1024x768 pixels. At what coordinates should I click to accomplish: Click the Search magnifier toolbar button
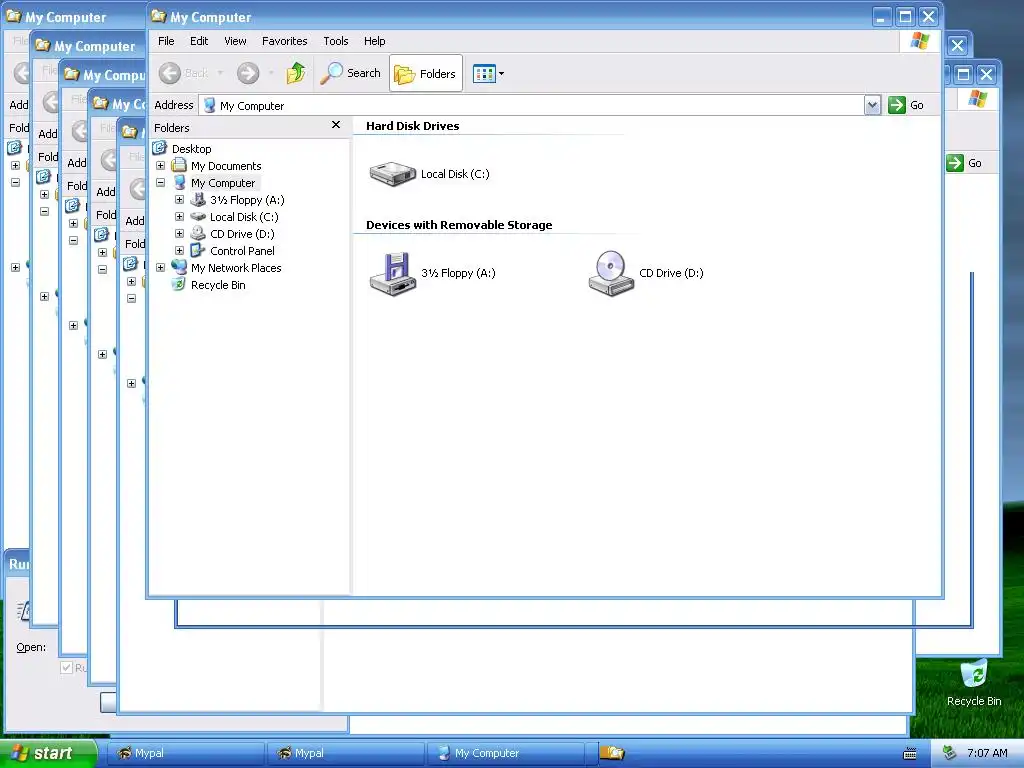[x=351, y=73]
